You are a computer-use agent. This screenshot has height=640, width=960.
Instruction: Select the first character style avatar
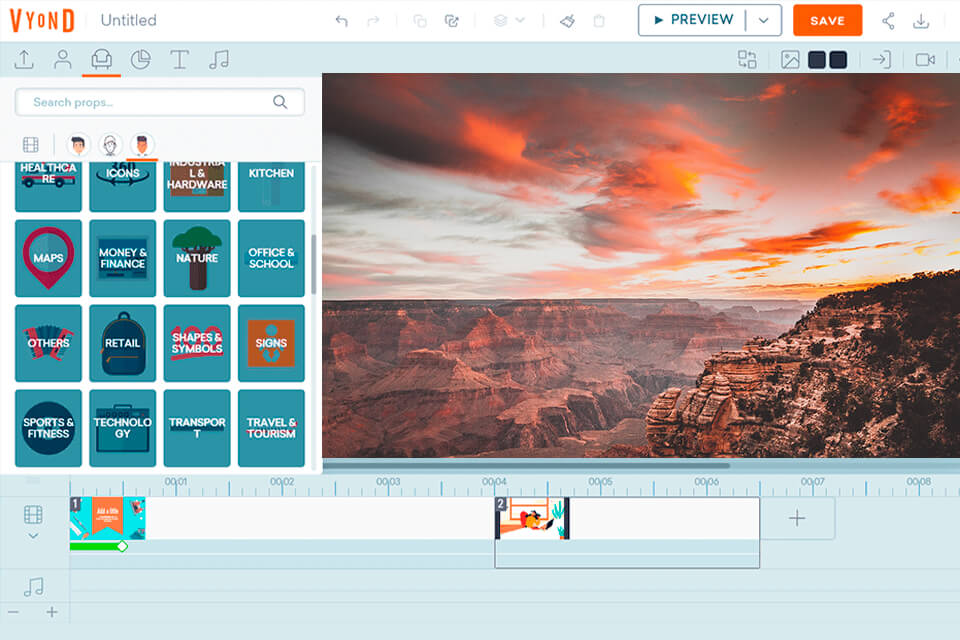[x=78, y=145]
